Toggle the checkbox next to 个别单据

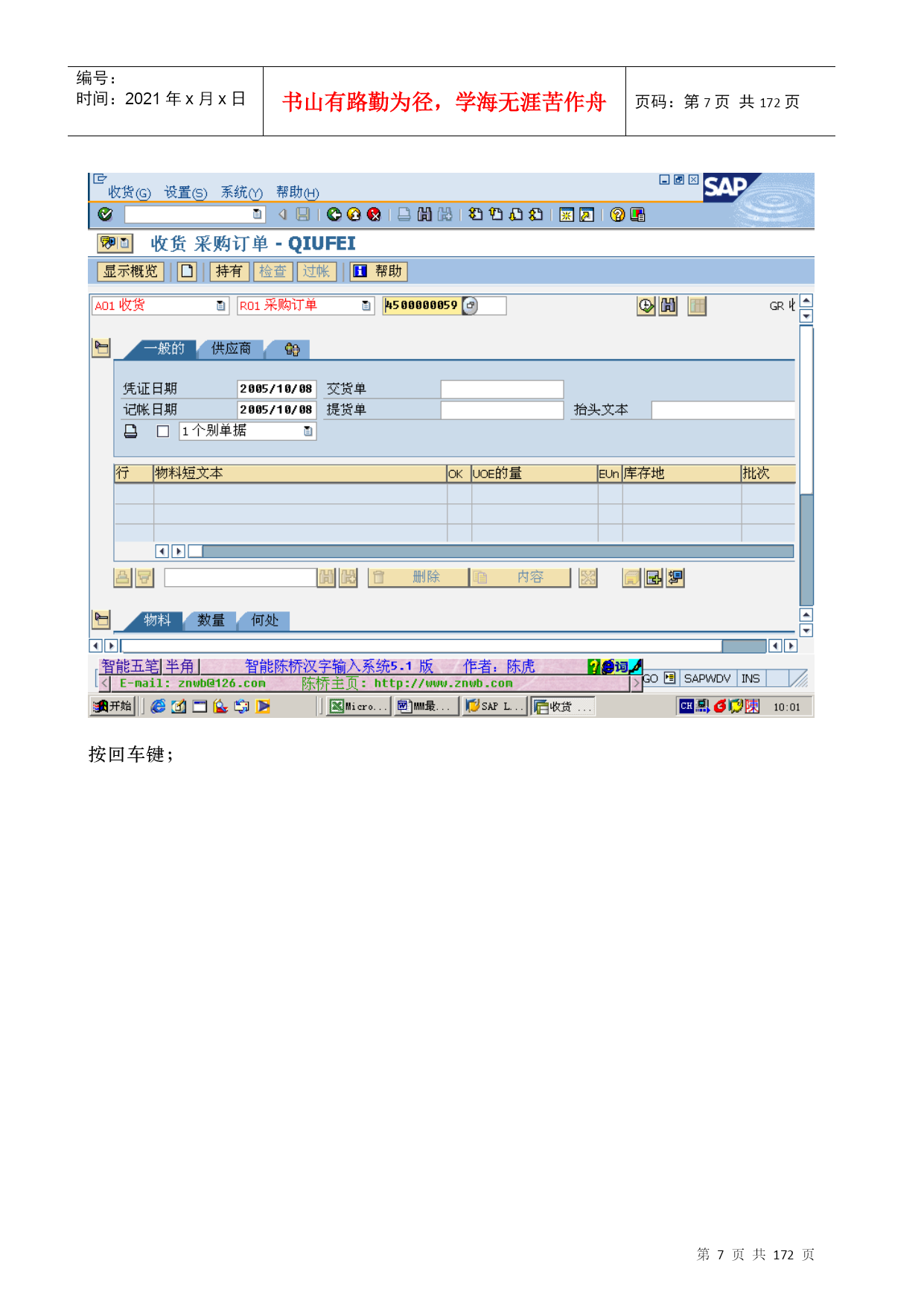pyautogui.click(x=163, y=431)
